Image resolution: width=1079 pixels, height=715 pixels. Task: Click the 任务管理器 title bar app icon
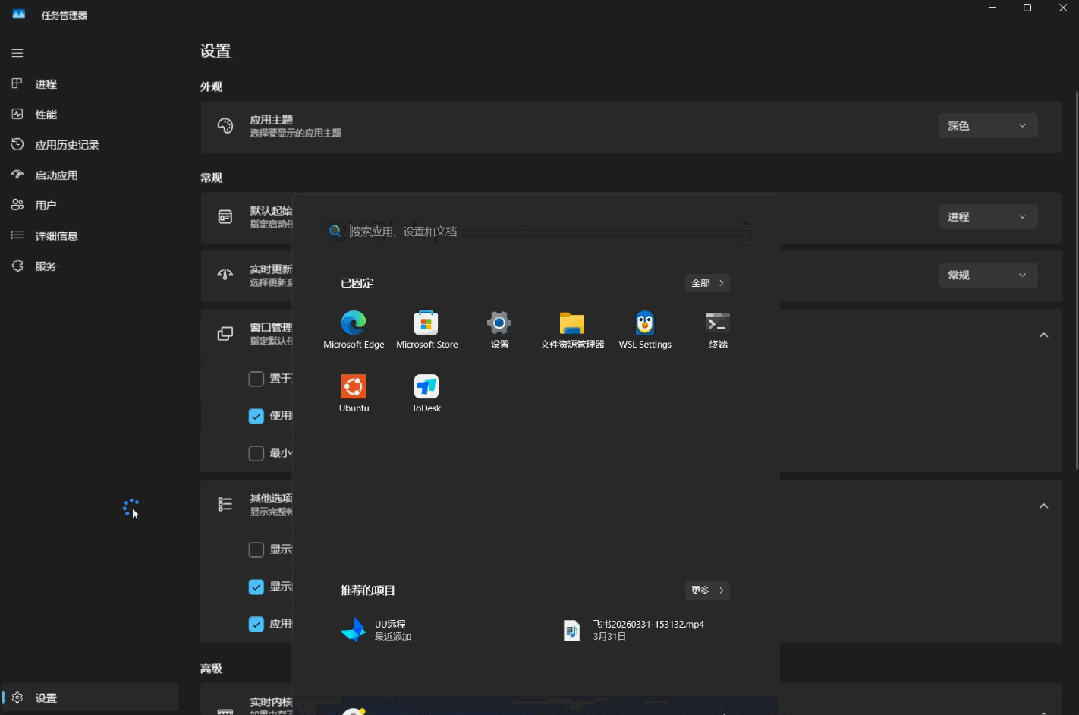19,14
